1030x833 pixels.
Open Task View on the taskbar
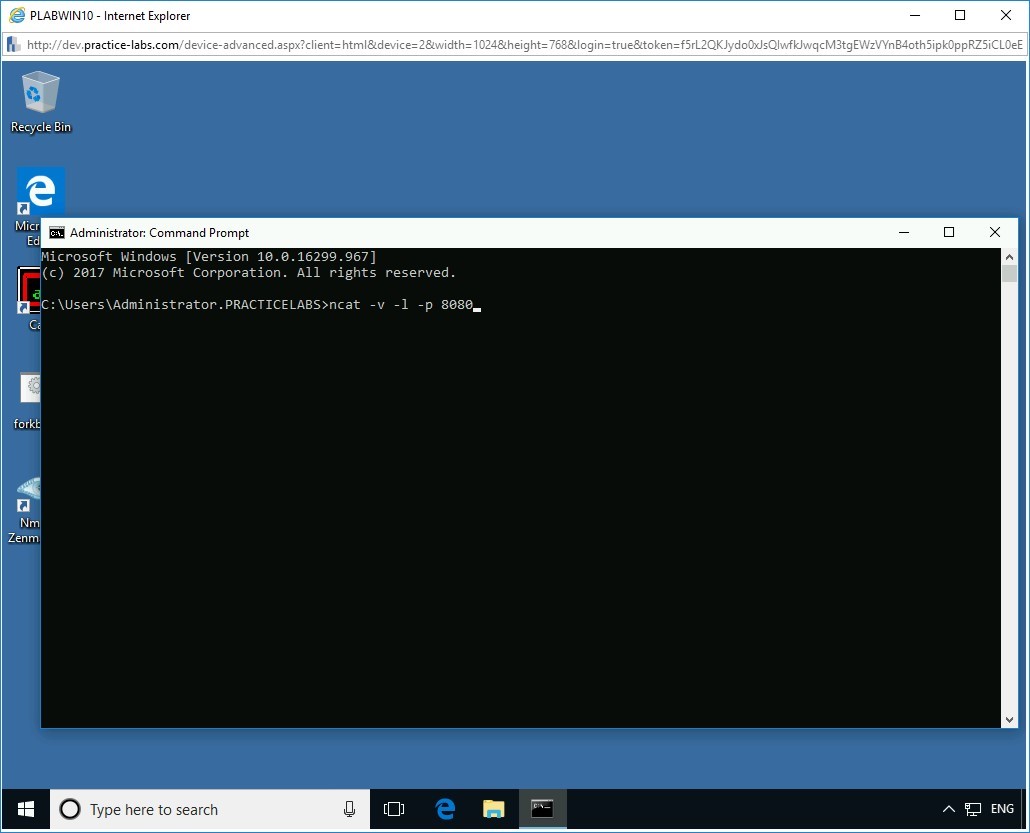point(395,809)
